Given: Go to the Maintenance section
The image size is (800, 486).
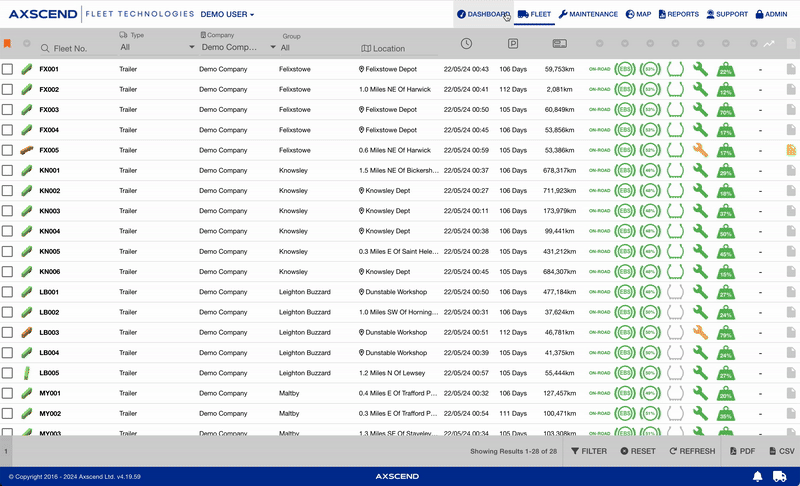Looking at the screenshot, I should pyautogui.click(x=588, y=15).
